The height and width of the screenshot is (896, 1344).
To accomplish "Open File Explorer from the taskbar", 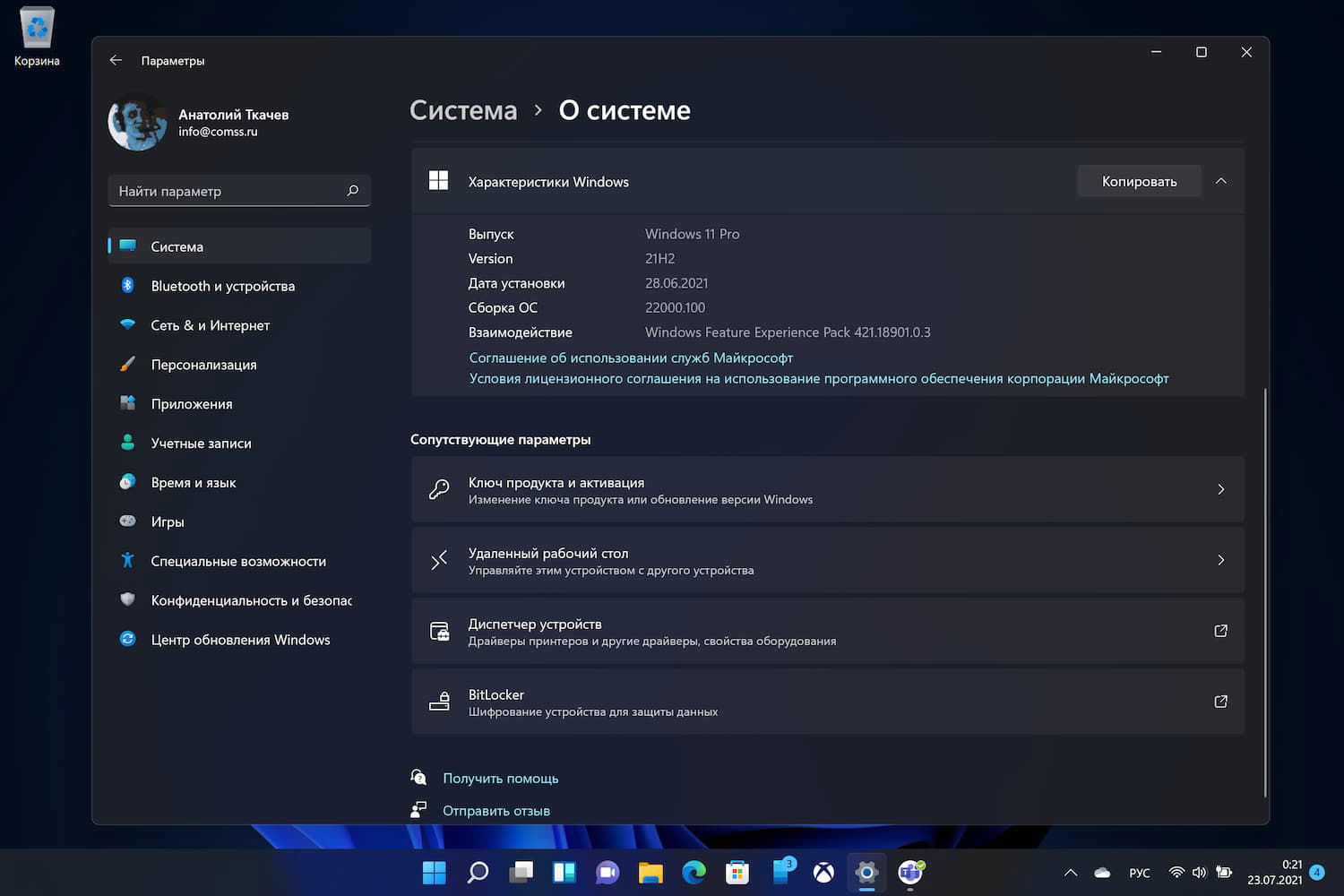I will [650, 872].
